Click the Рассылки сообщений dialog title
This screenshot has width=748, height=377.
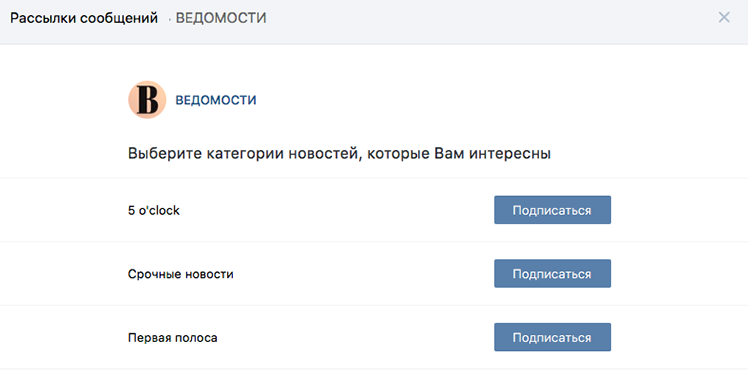click(84, 18)
